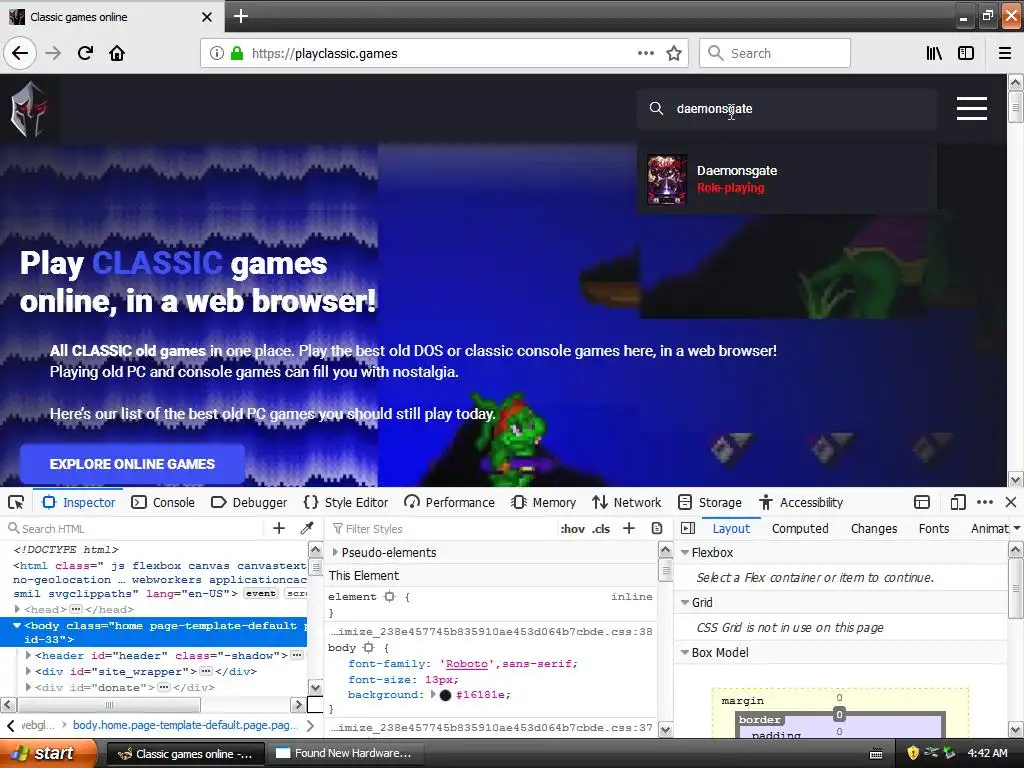This screenshot has height=768, width=1024.
Task: Switch to Computed sidebar tab
Action: point(800,528)
